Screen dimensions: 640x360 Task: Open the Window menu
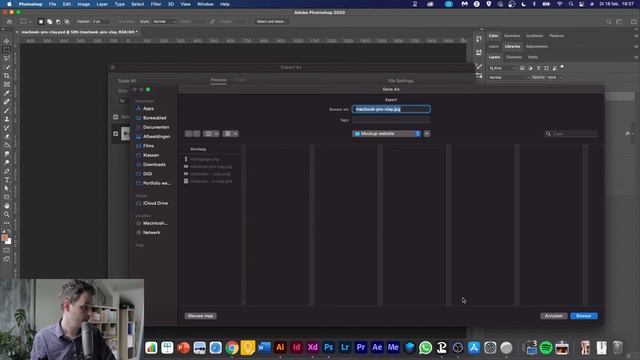click(205, 4)
